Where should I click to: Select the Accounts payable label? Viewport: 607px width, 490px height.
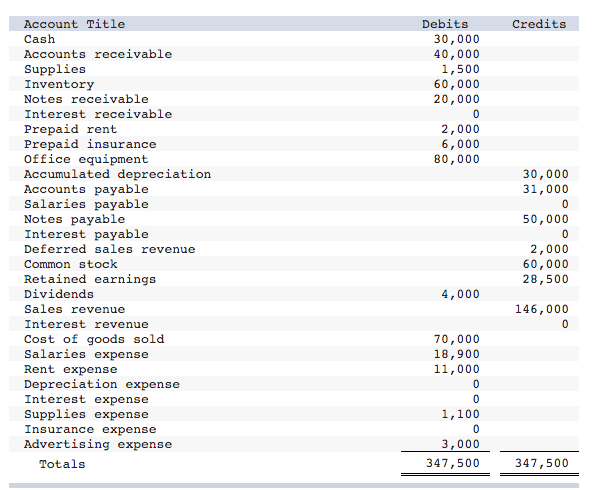[x=86, y=189]
